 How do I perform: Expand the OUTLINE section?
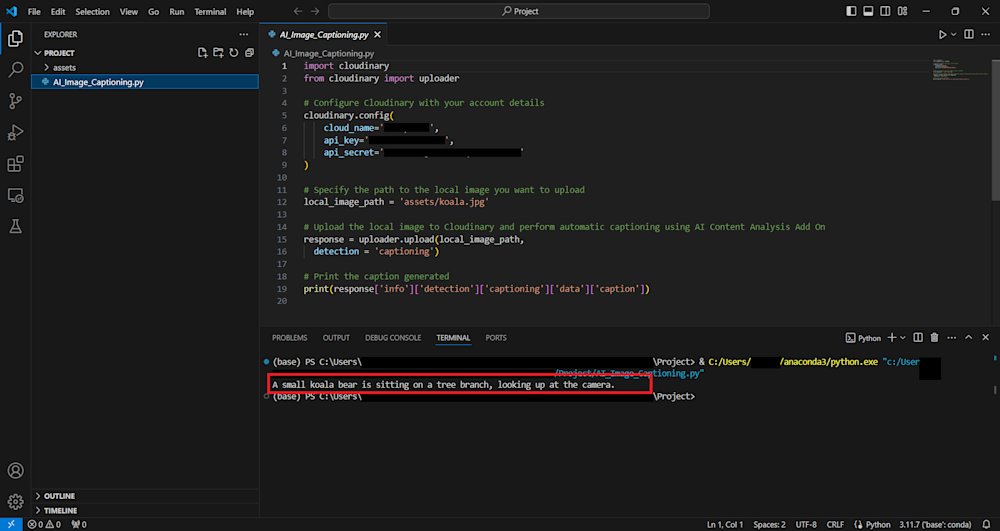145,496
